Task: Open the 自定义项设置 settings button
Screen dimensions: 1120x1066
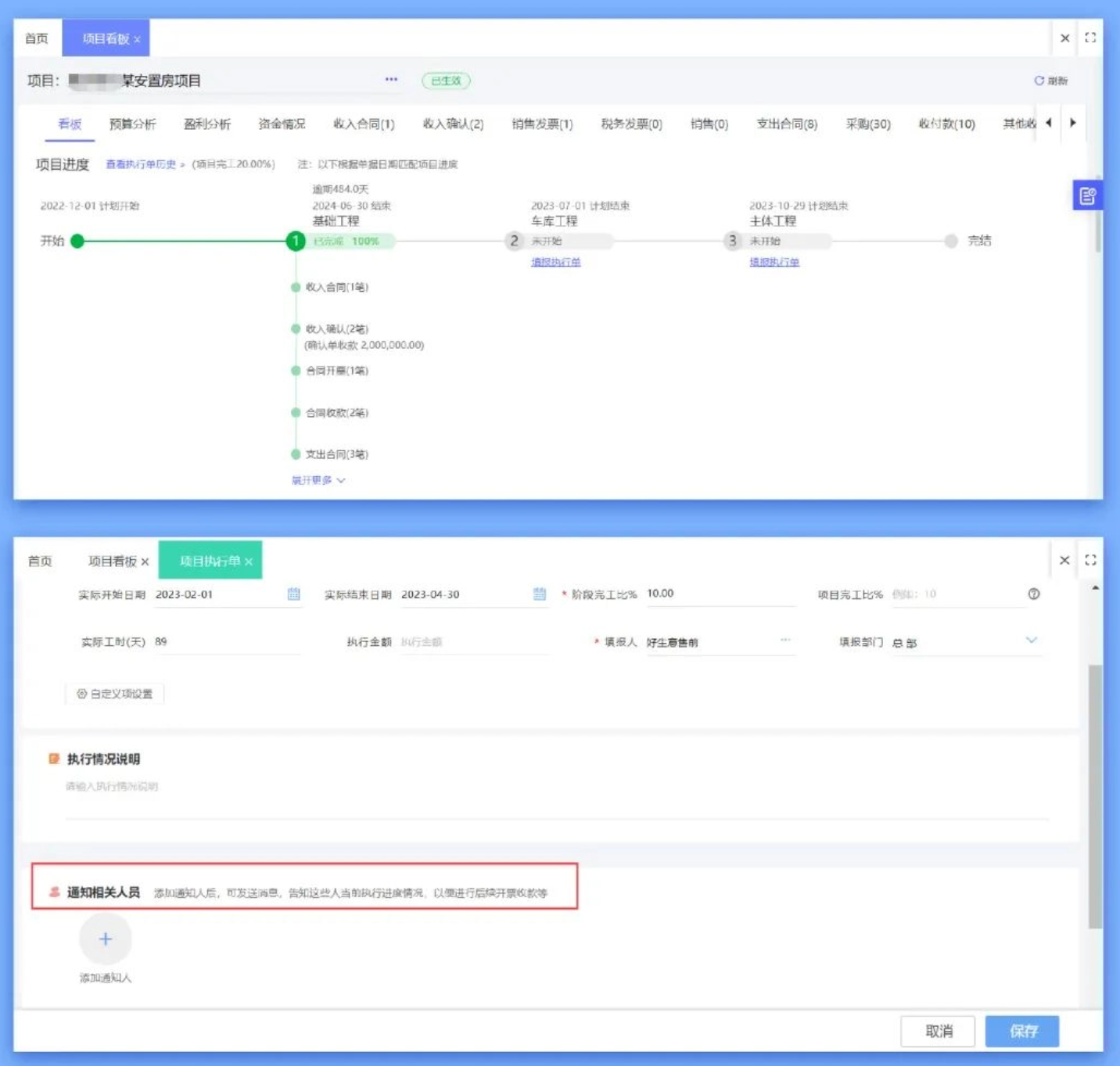Action: pos(115,694)
